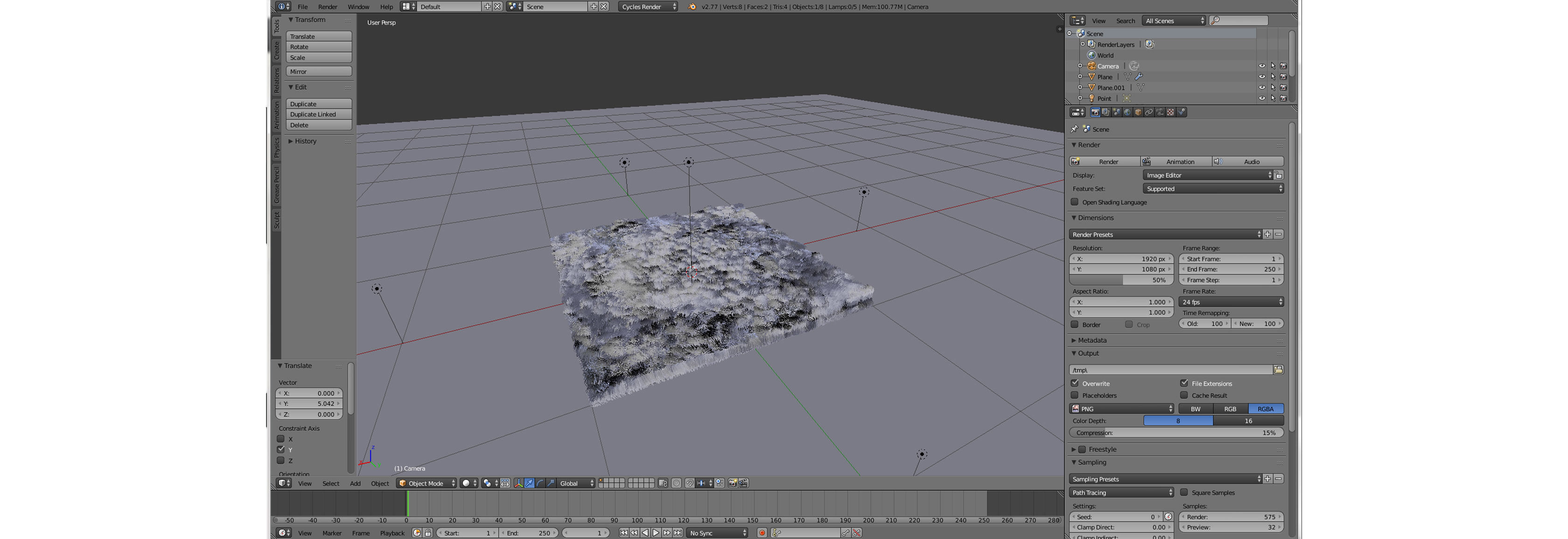Select 16 color depth

tap(1248, 421)
